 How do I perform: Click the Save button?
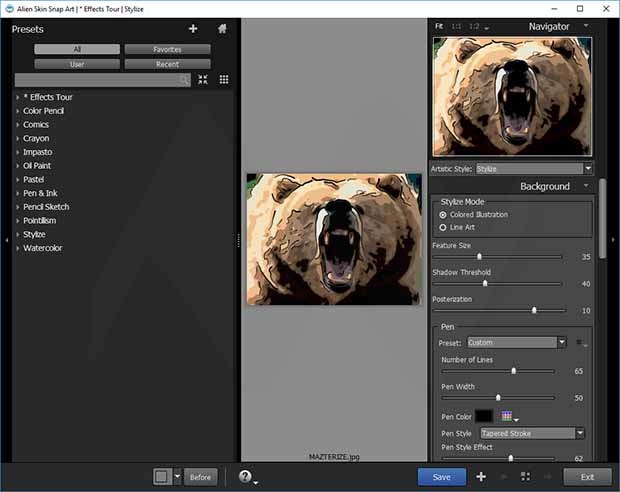coord(442,477)
